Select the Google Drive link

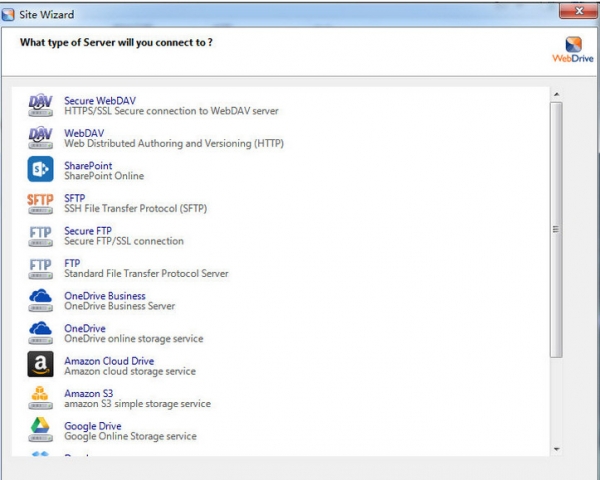[x=93, y=426]
